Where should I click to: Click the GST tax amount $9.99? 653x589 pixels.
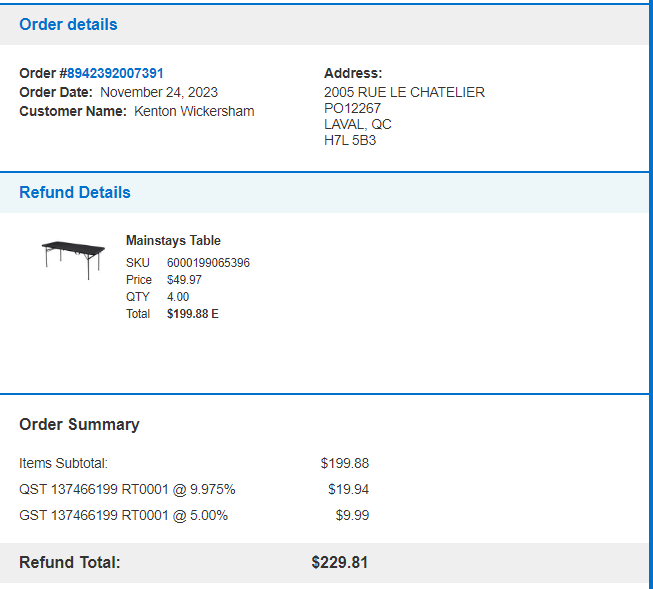tap(352, 515)
